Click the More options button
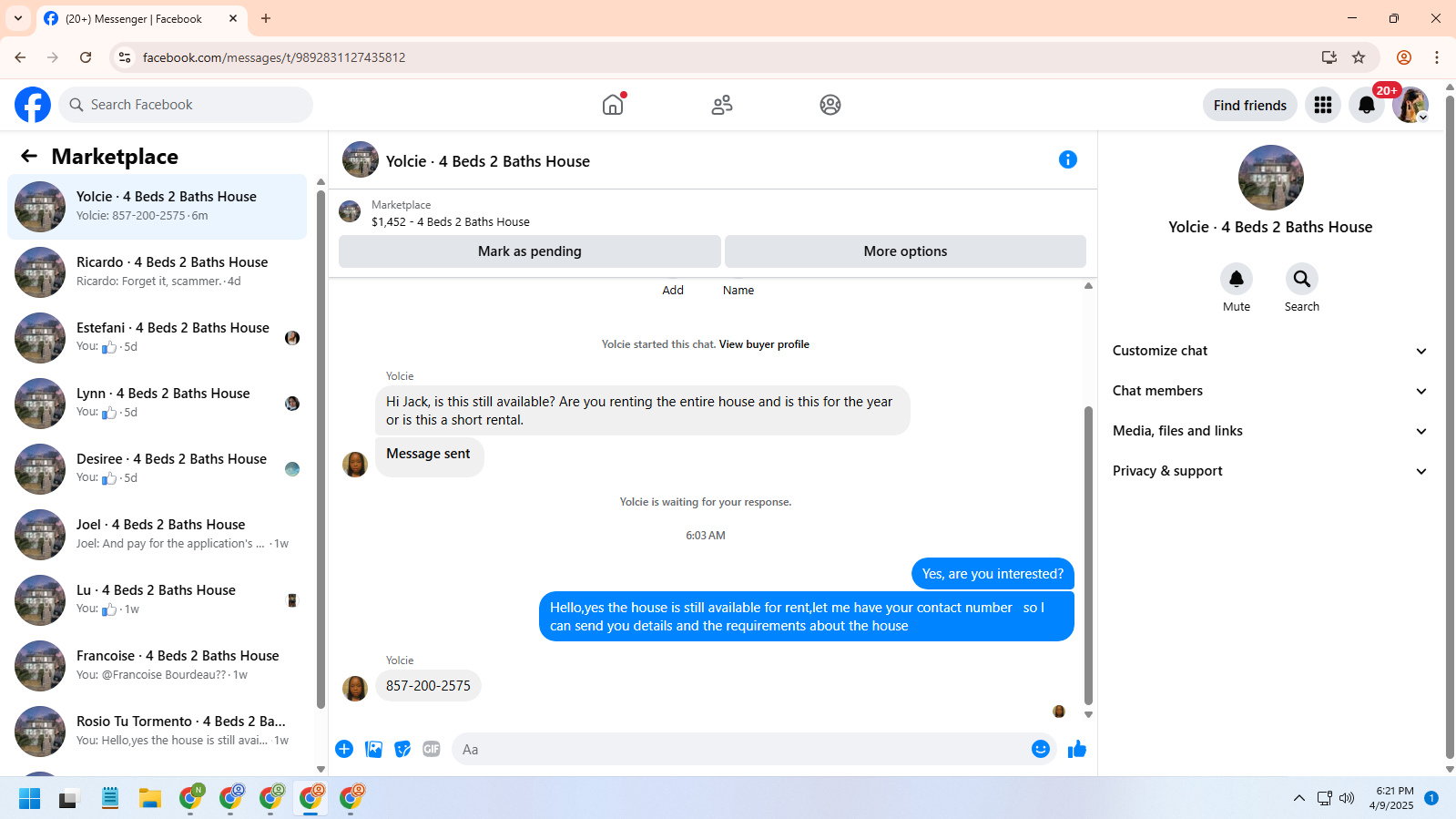 click(x=905, y=251)
